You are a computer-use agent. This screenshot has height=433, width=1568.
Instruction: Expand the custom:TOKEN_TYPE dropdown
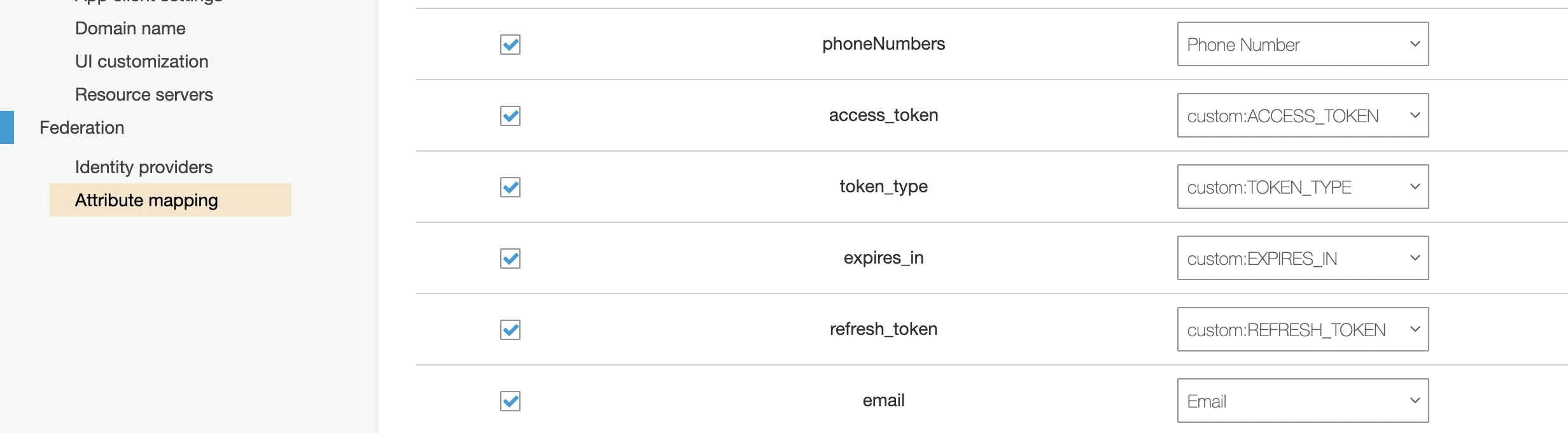[1303, 187]
